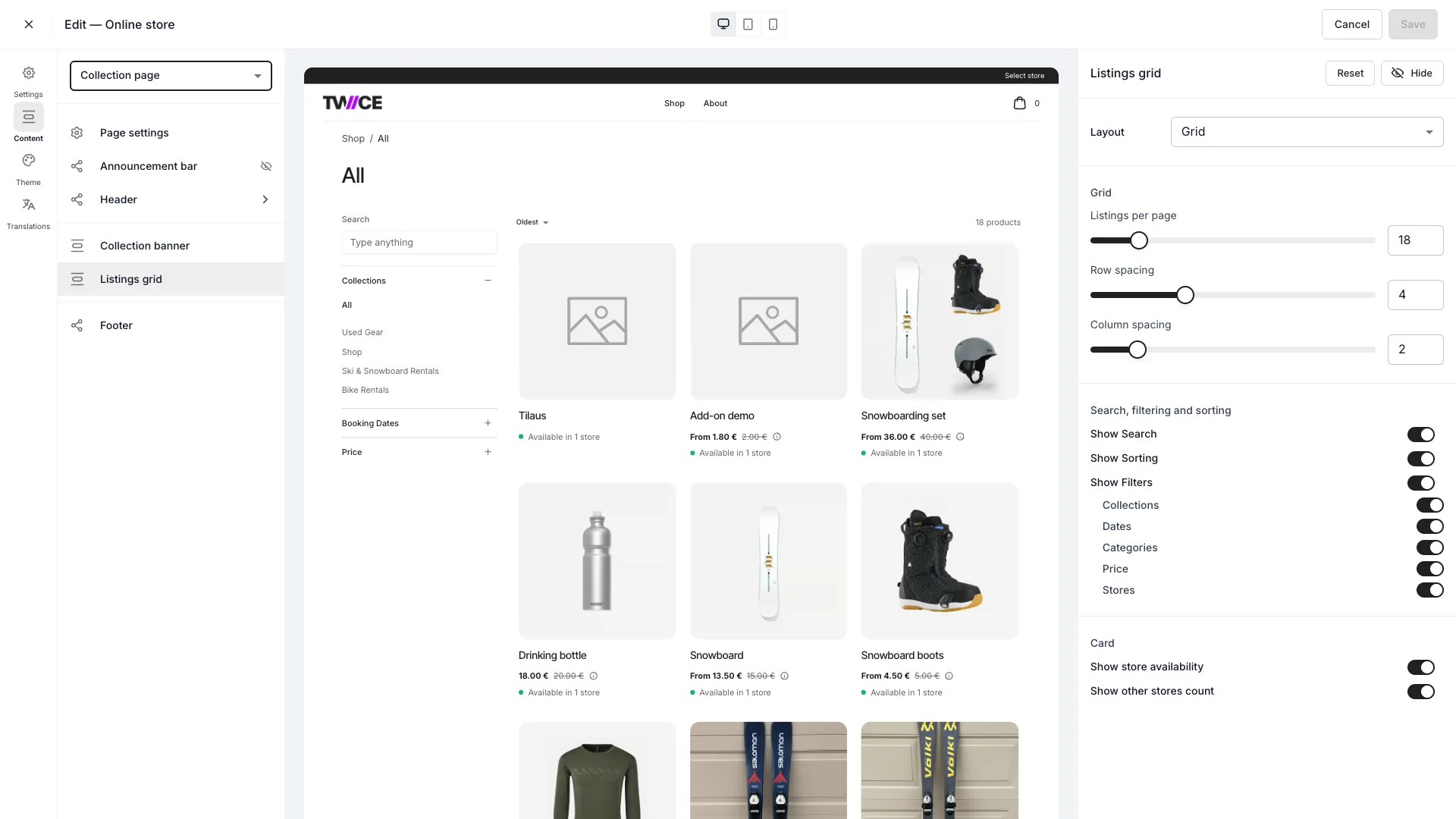Image resolution: width=1456 pixels, height=819 pixels.
Task: Open About in store navigation
Action: (715, 103)
